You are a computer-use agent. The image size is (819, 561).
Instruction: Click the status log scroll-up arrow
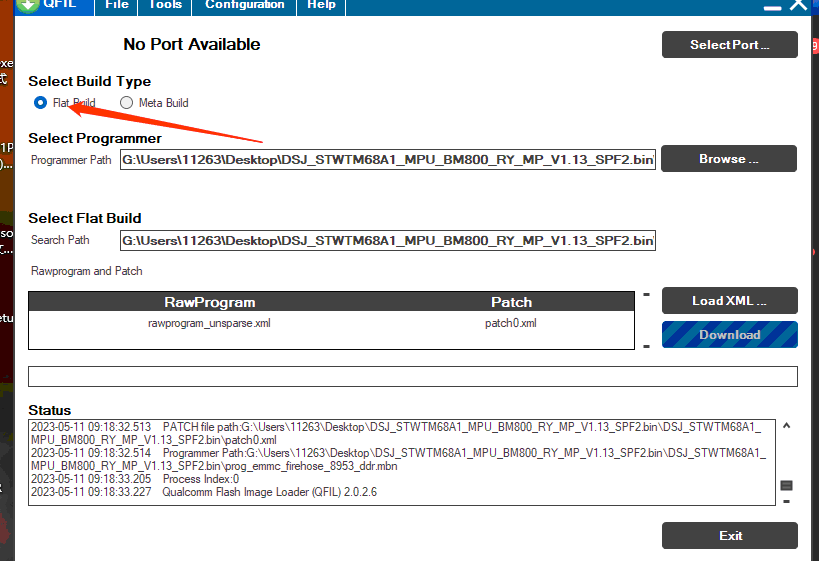786,426
